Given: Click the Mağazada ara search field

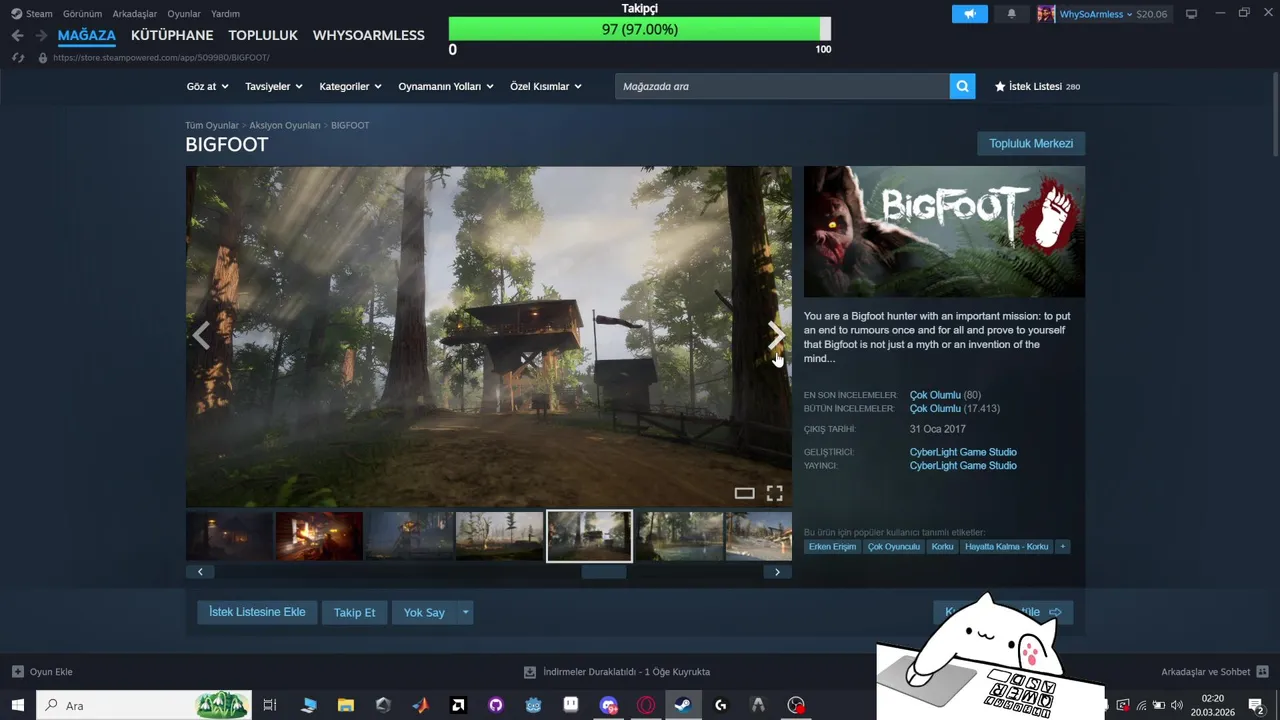Looking at the screenshot, I should pos(782,86).
